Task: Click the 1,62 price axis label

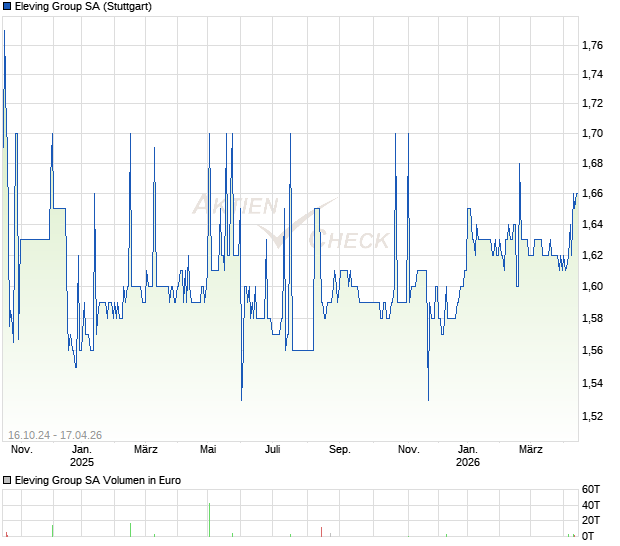Action: (592, 255)
